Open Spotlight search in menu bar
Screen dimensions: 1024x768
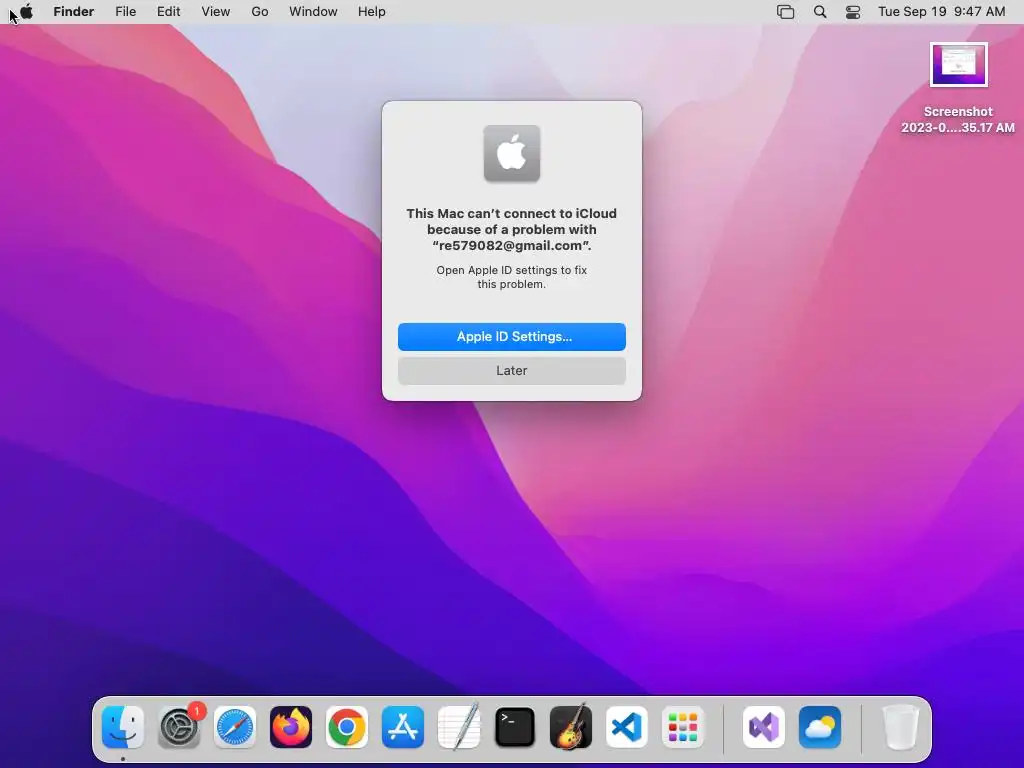point(820,12)
